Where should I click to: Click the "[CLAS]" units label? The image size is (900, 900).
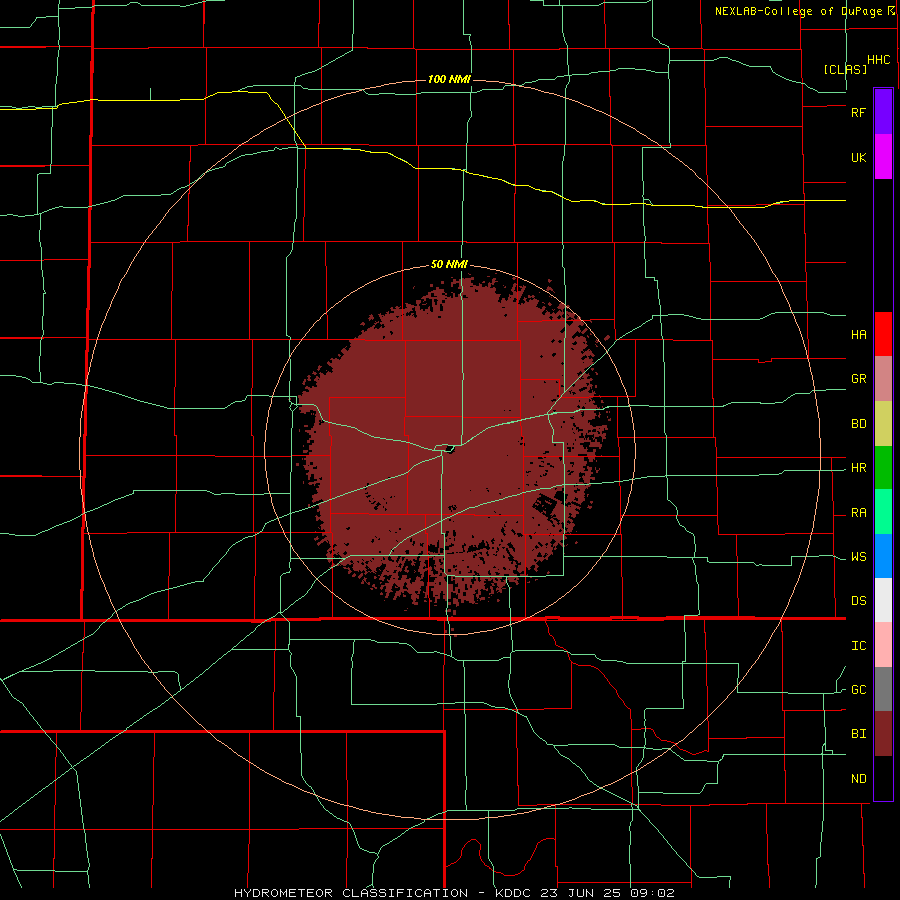pos(845,69)
